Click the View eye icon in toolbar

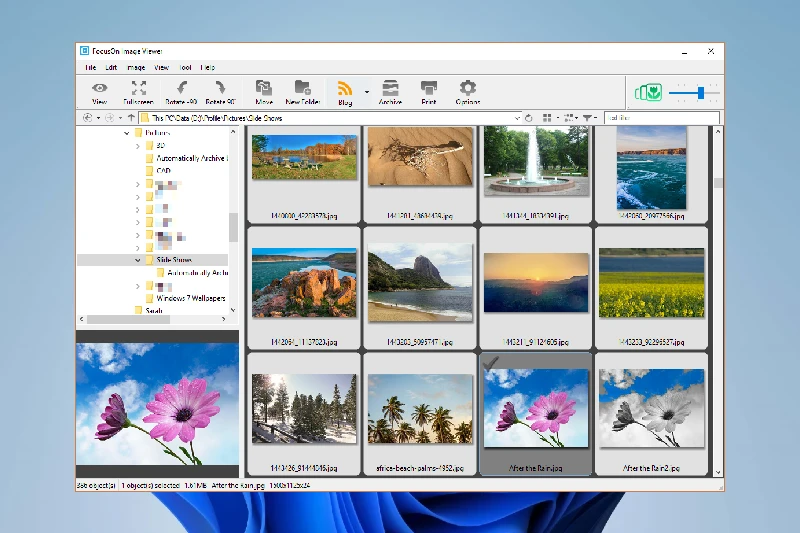[99, 90]
